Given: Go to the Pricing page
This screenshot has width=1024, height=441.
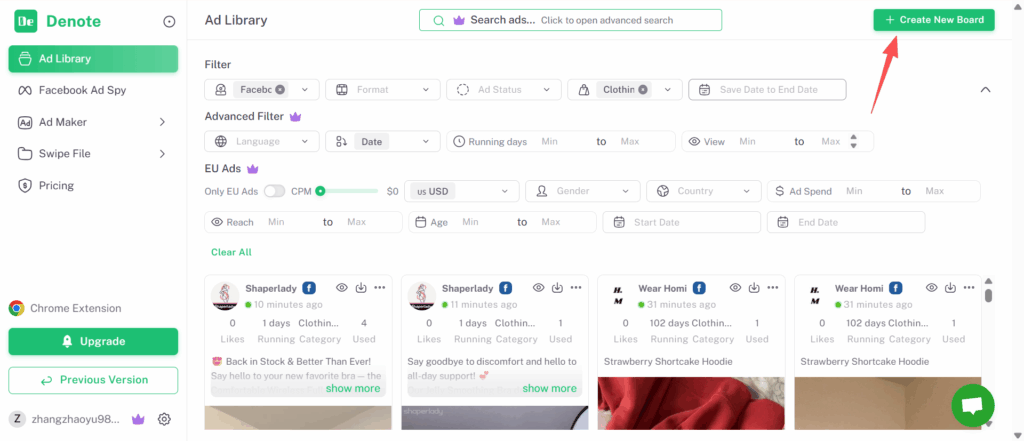Looking at the screenshot, I should [x=56, y=185].
